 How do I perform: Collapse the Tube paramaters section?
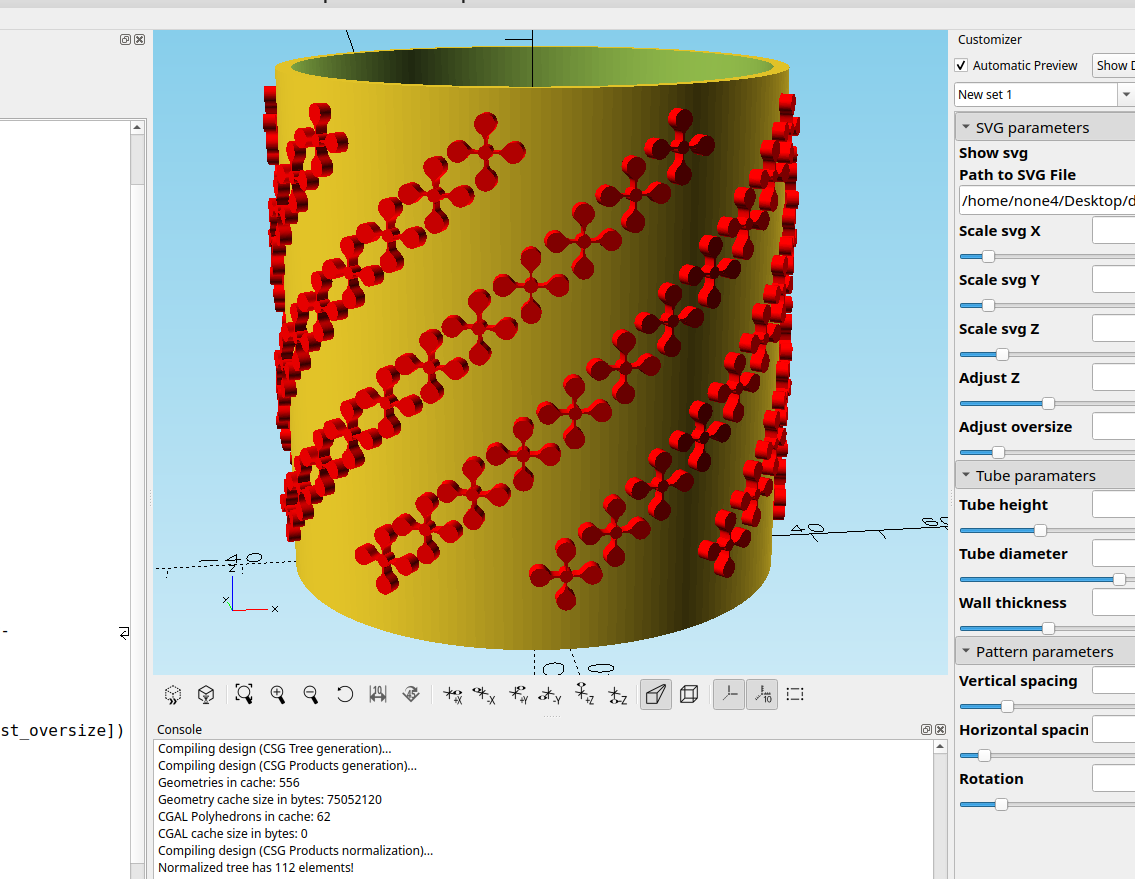pos(966,476)
